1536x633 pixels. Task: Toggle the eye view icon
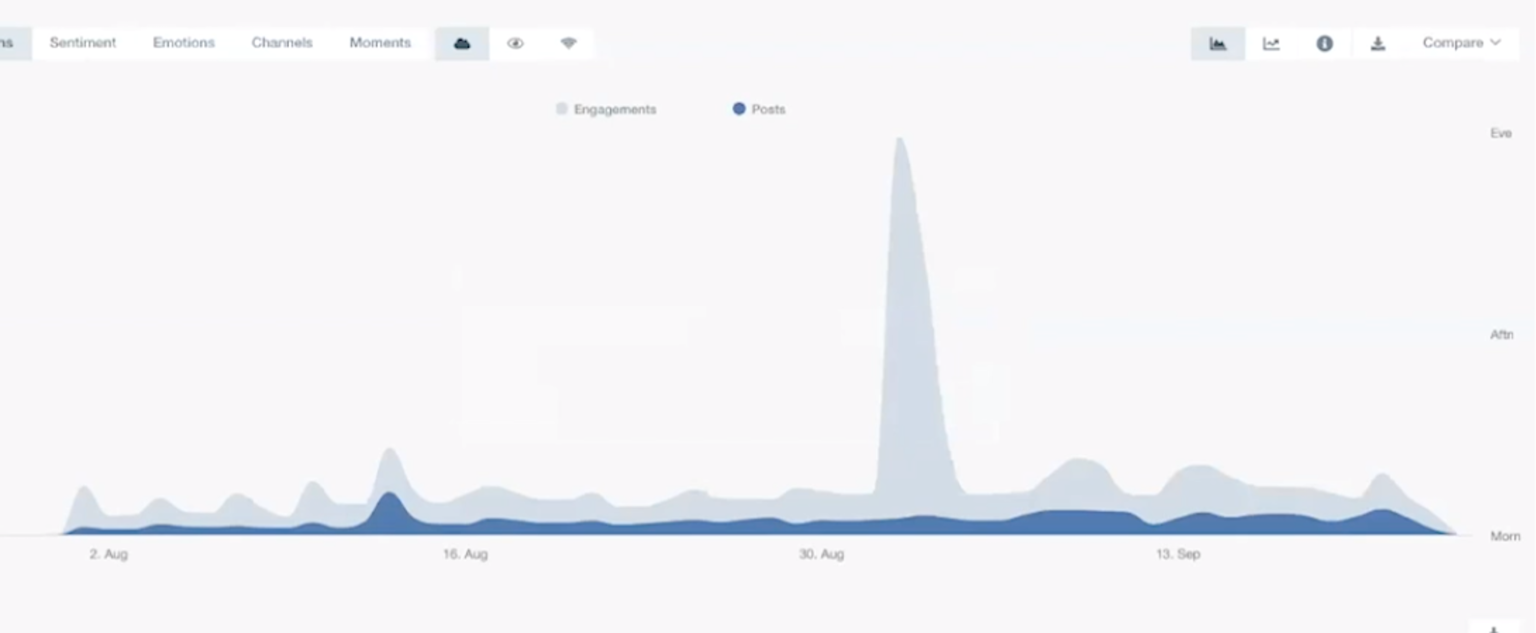coord(516,44)
